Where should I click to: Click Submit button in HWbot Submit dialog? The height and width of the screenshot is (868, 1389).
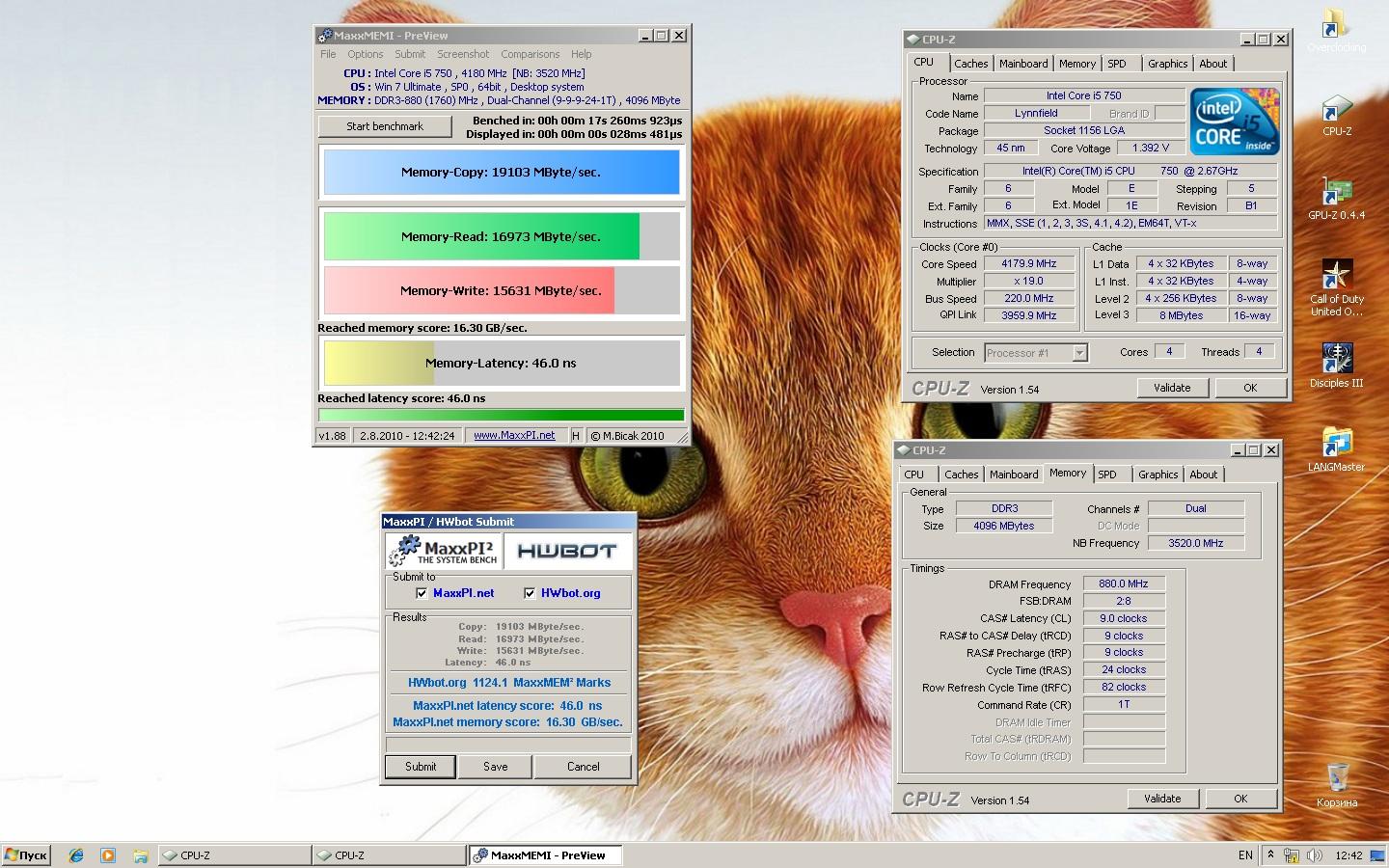click(421, 767)
